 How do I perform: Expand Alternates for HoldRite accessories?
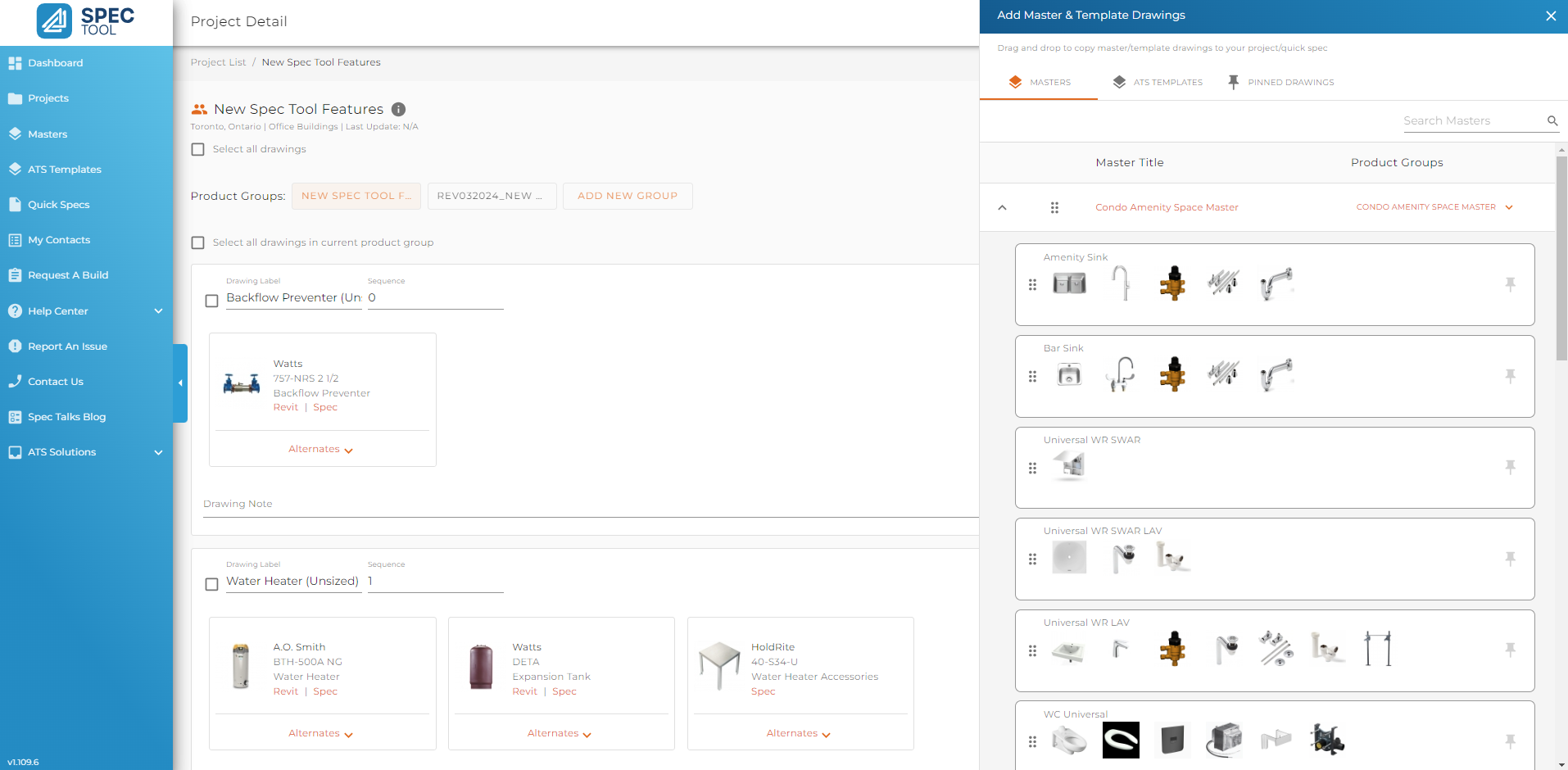(799, 734)
